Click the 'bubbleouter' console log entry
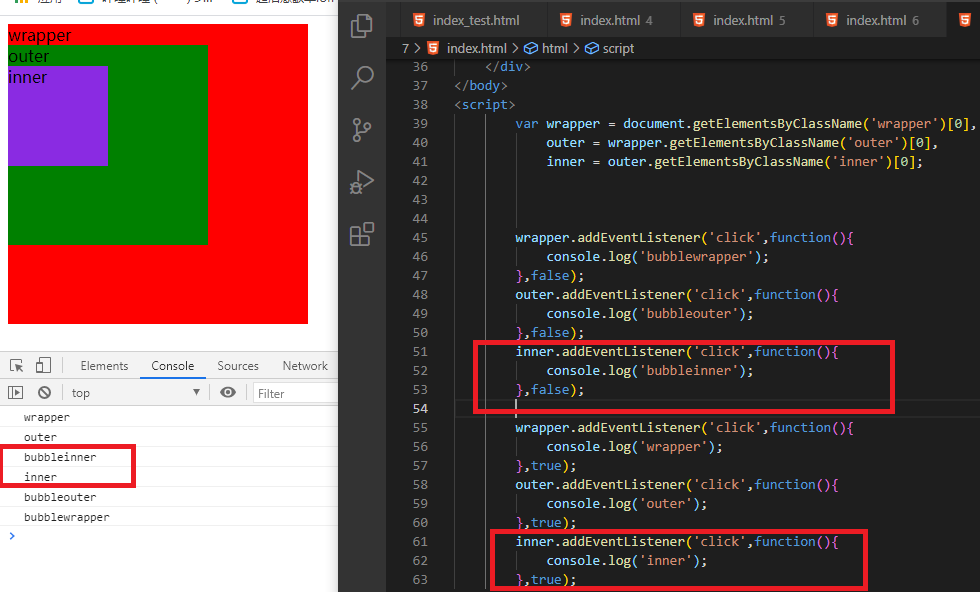Screen dimensions: 980x592 point(60,497)
